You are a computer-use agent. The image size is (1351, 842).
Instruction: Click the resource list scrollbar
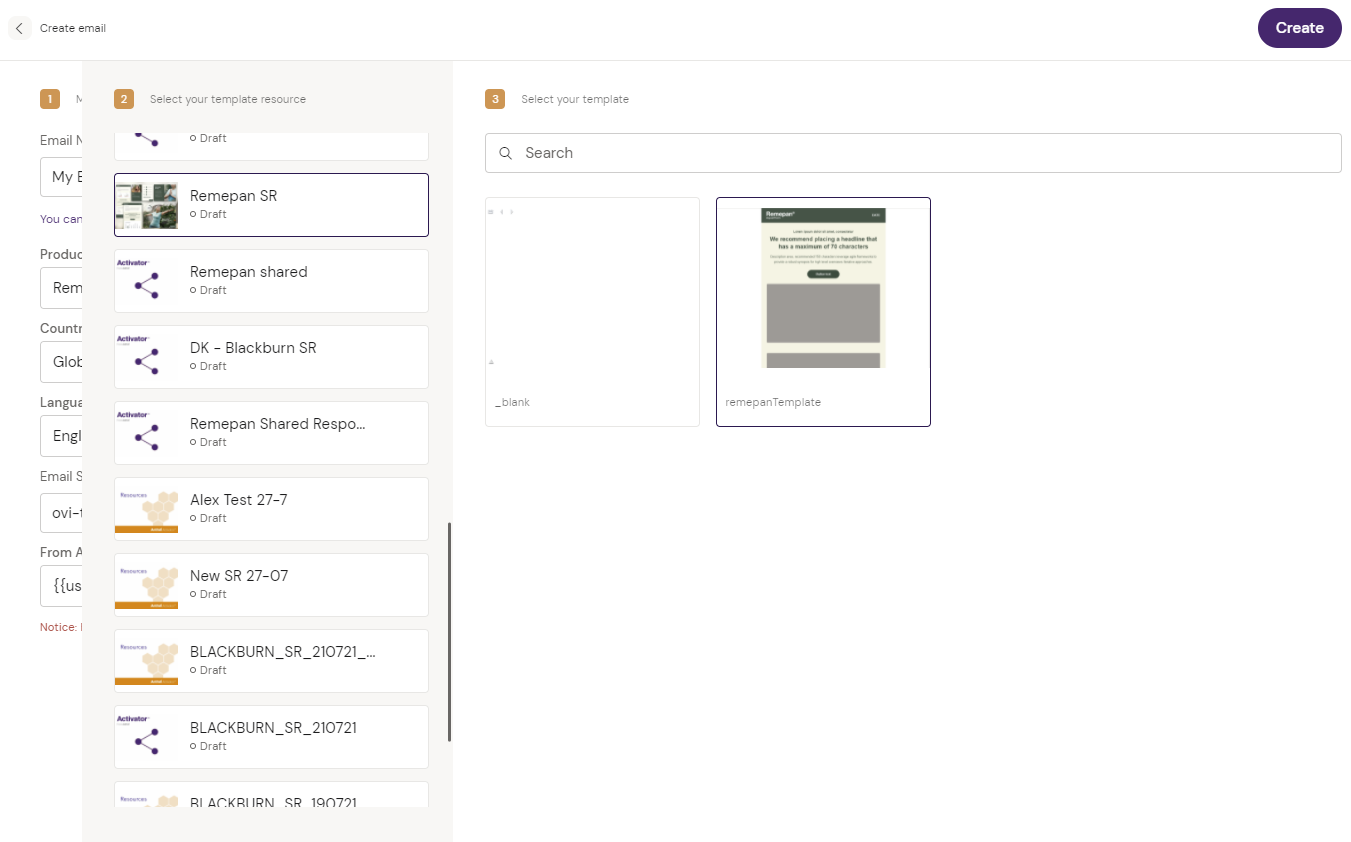tap(449, 631)
